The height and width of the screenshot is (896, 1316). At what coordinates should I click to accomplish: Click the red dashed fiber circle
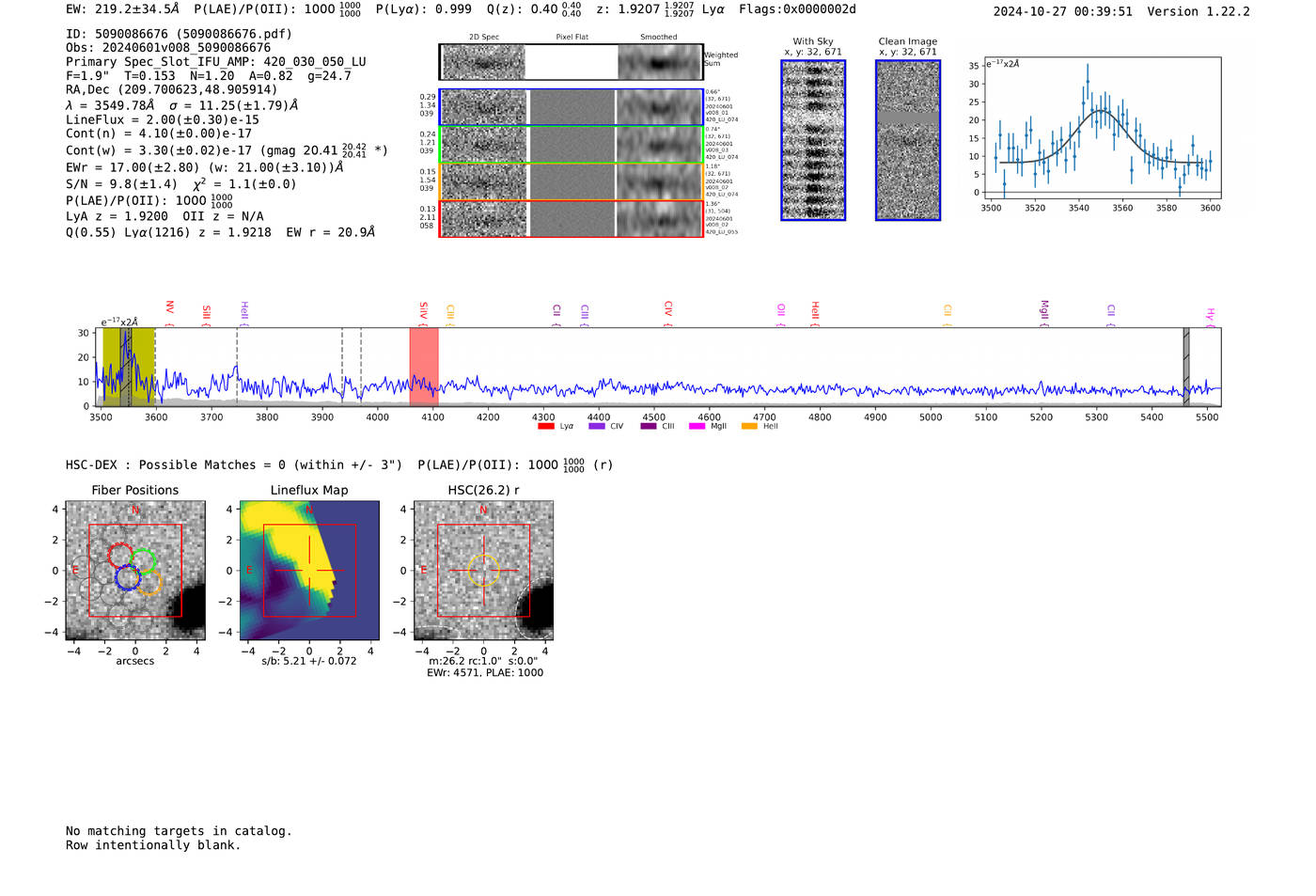(x=120, y=556)
